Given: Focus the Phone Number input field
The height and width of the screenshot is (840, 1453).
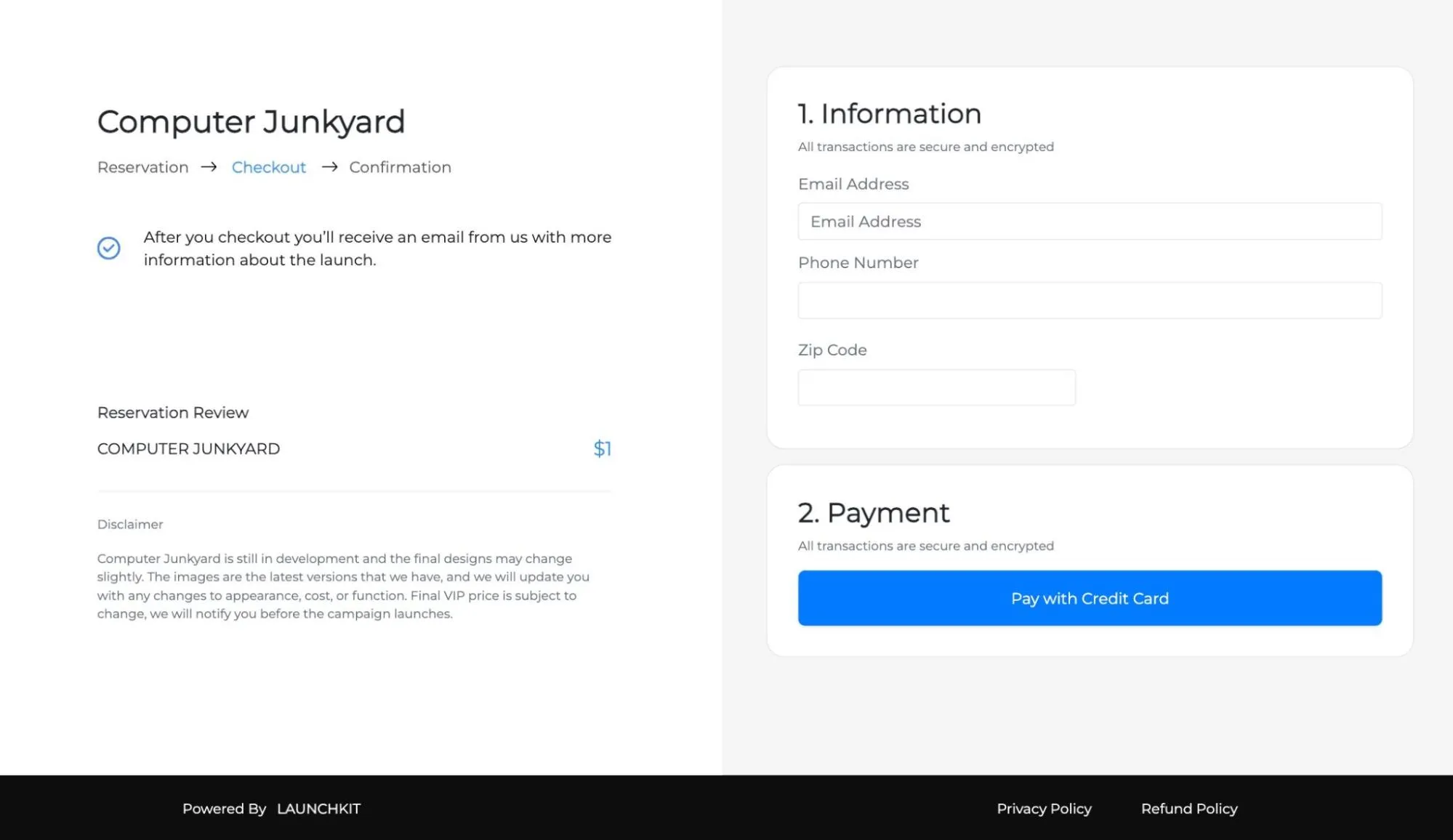Looking at the screenshot, I should point(1090,300).
